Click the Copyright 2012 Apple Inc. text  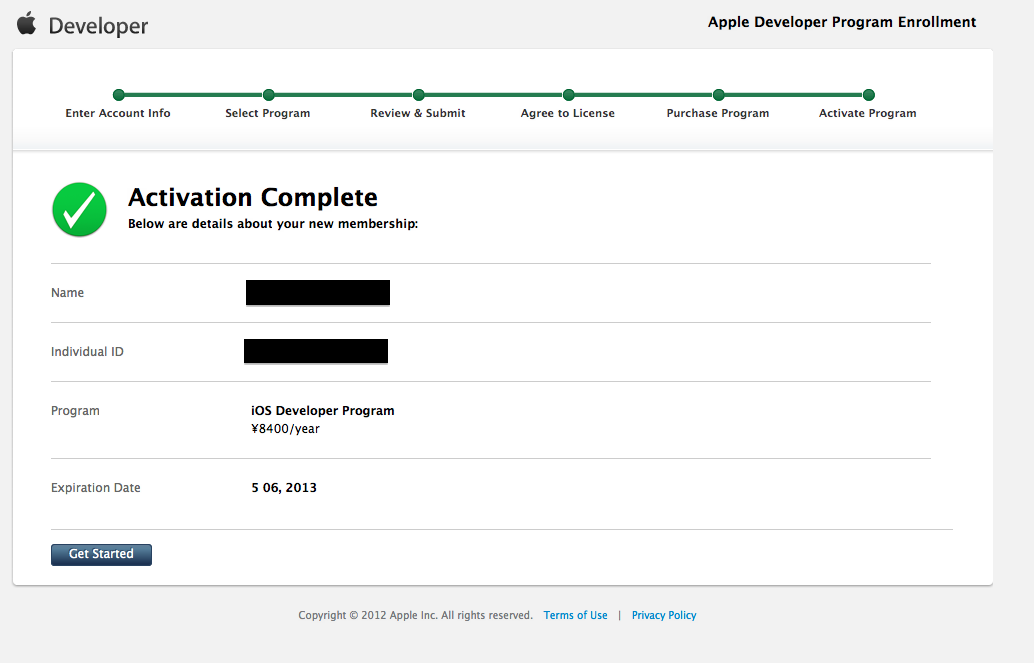pos(415,615)
